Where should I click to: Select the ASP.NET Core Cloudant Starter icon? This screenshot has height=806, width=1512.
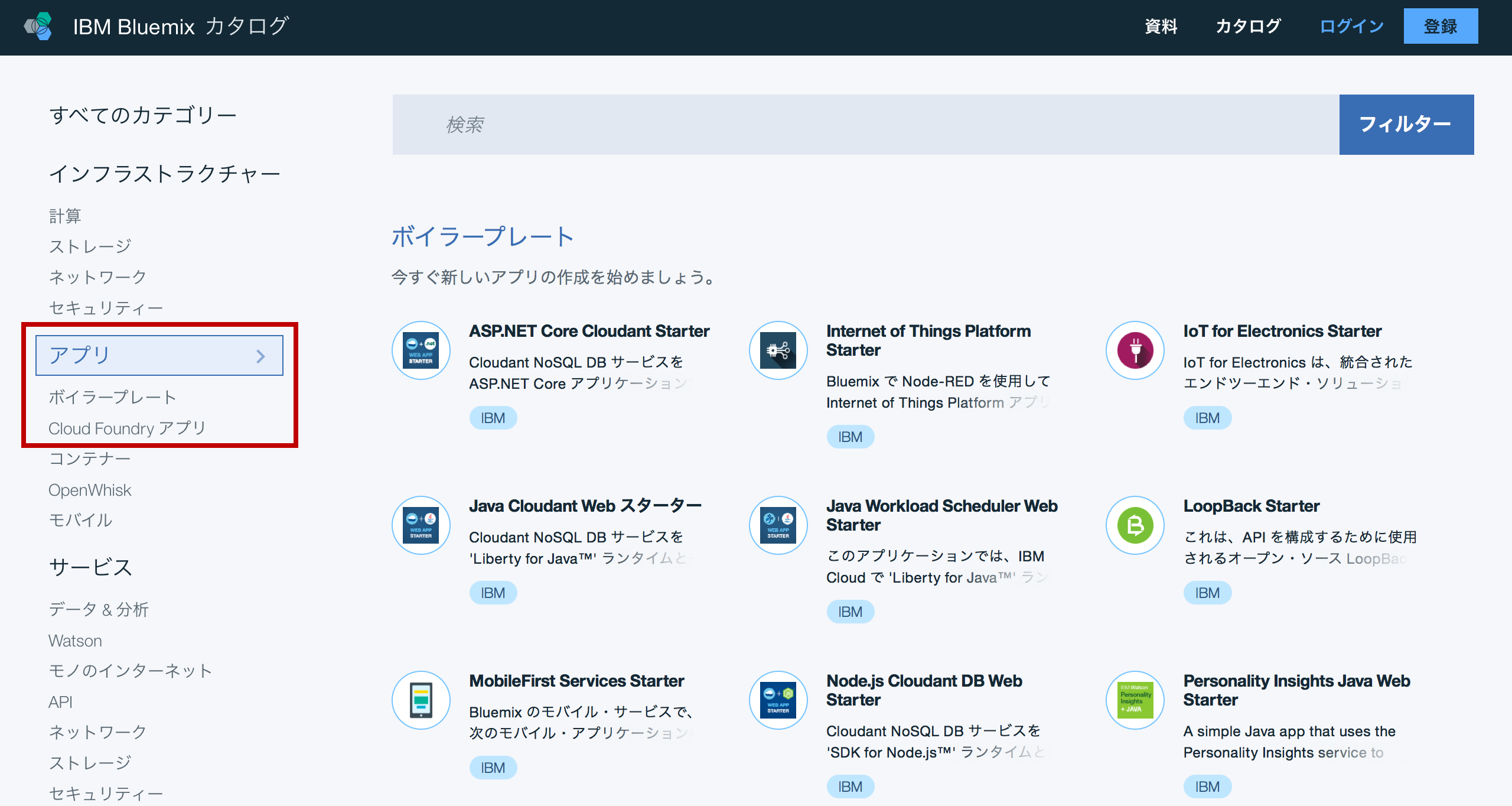[x=421, y=350]
